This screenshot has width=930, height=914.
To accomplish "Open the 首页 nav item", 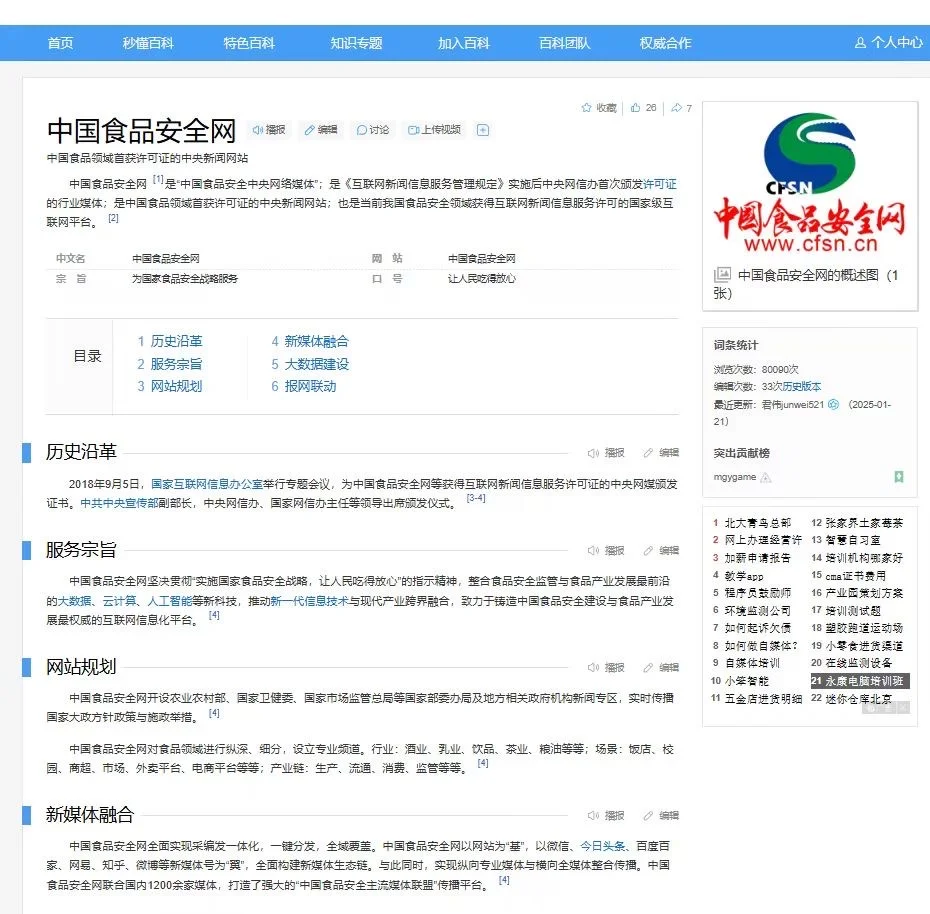I will [60, 43].
